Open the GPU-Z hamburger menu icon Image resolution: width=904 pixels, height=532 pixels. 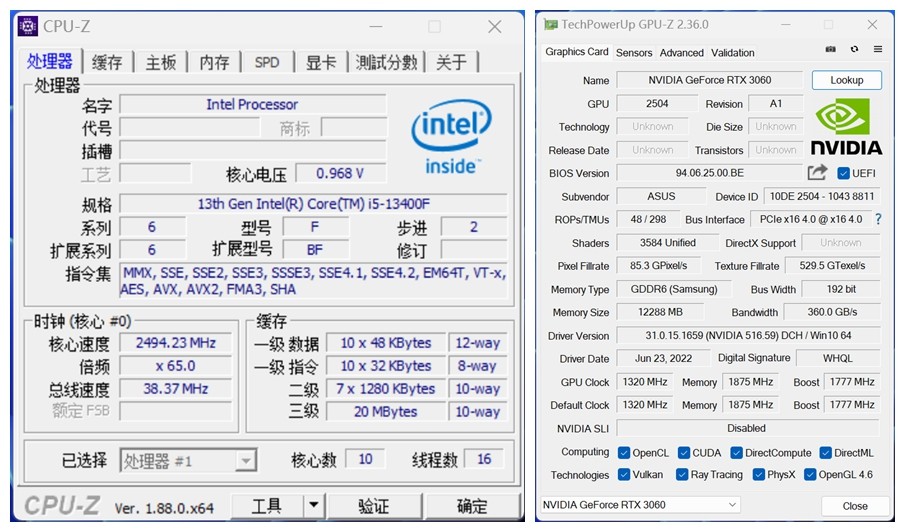click(x=877, y=49)
